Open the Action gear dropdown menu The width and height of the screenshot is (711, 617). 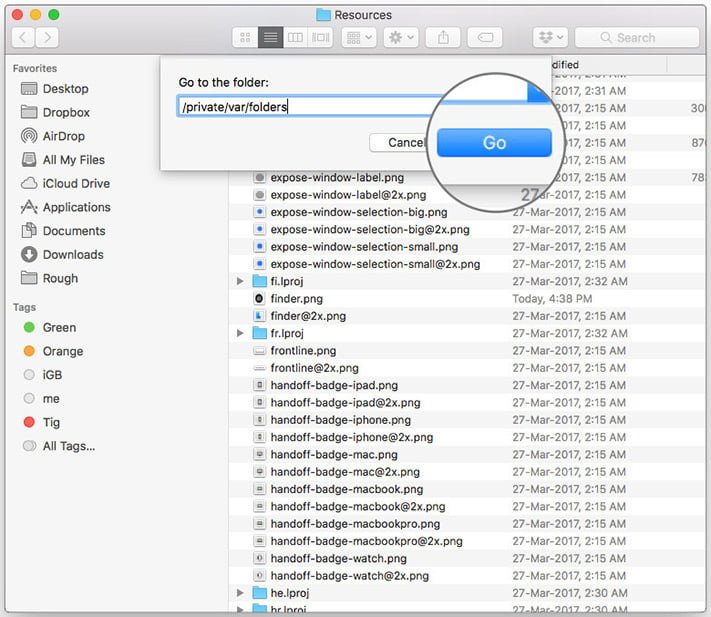[x=401, y=38]
